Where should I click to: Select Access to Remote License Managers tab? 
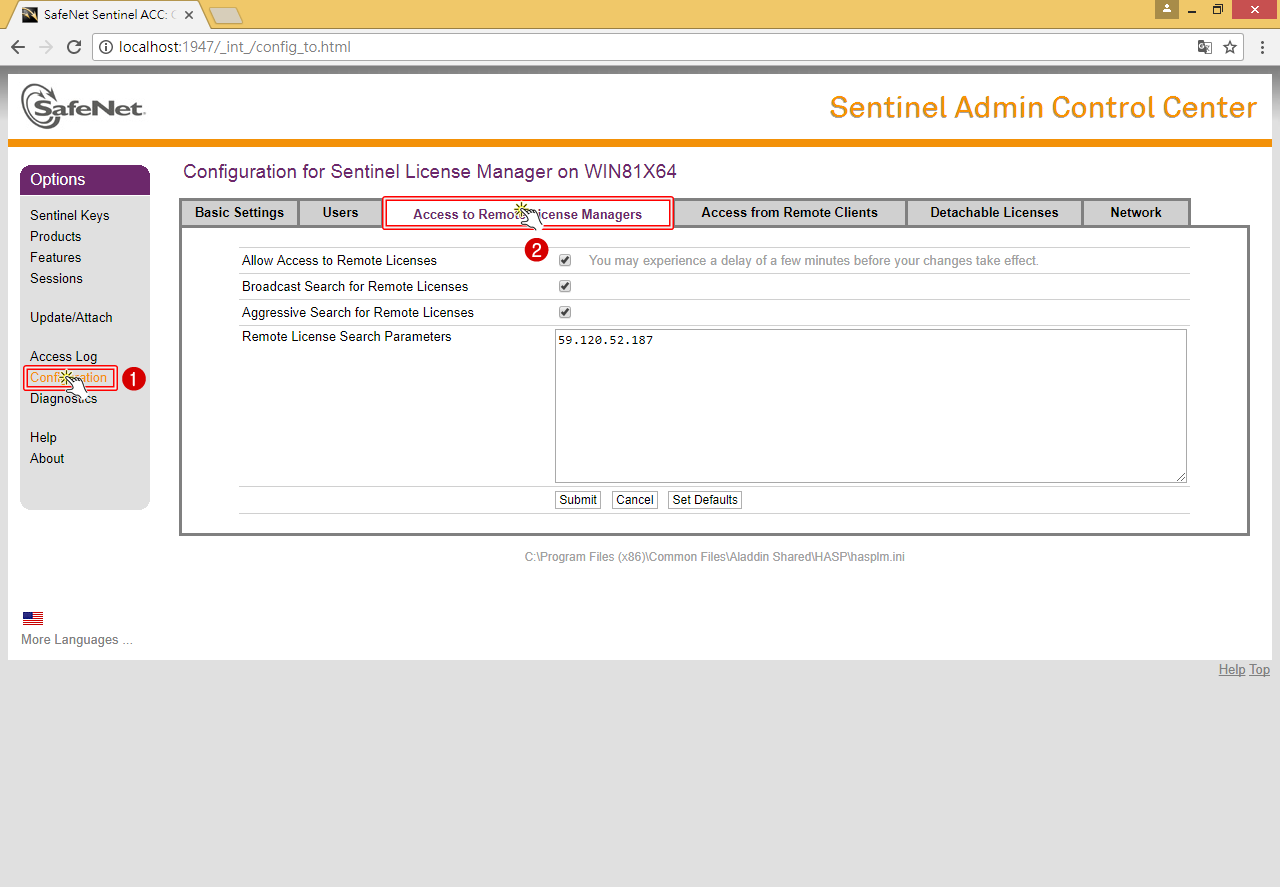click(x=528, y=213)
